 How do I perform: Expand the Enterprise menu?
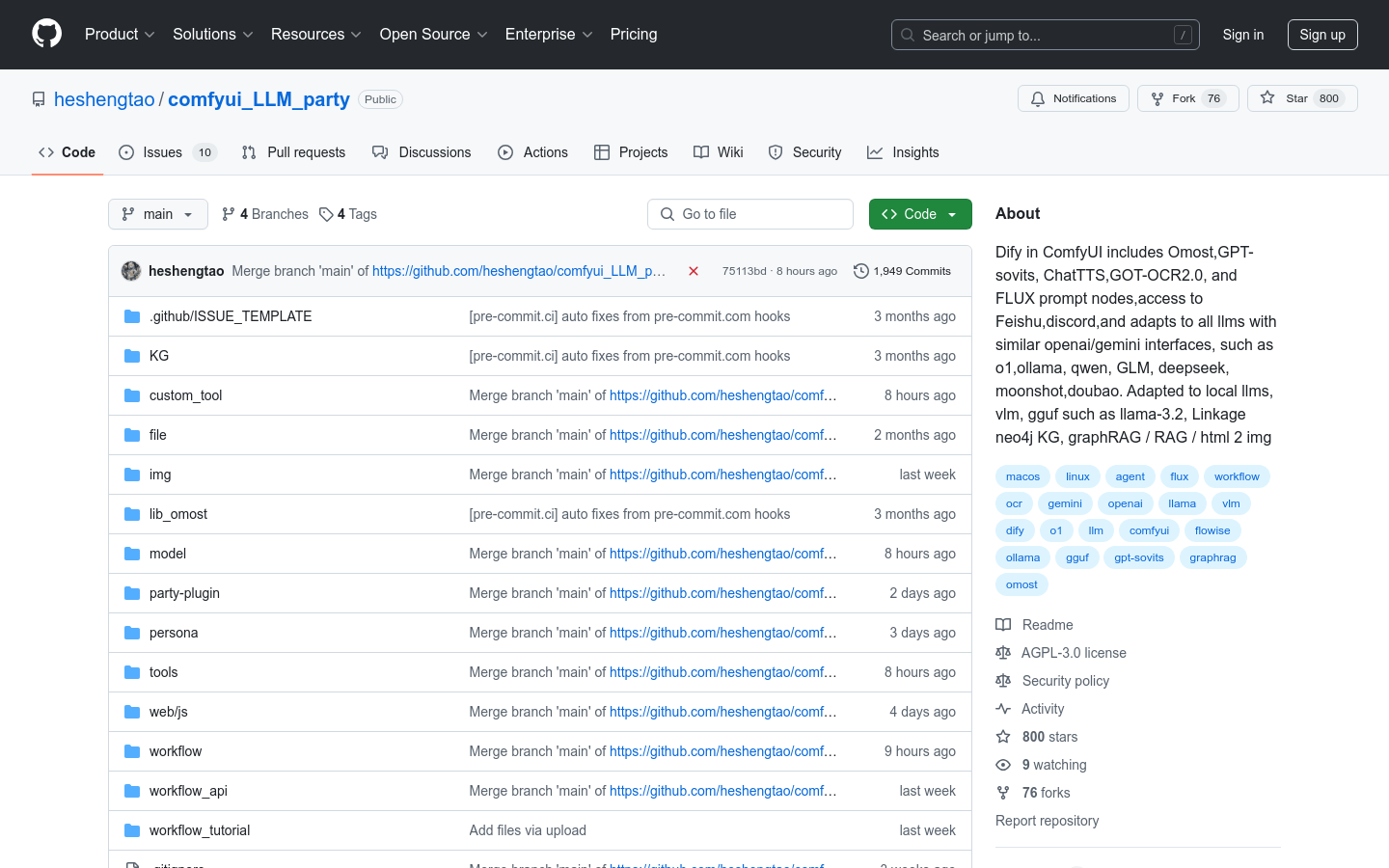549,34
